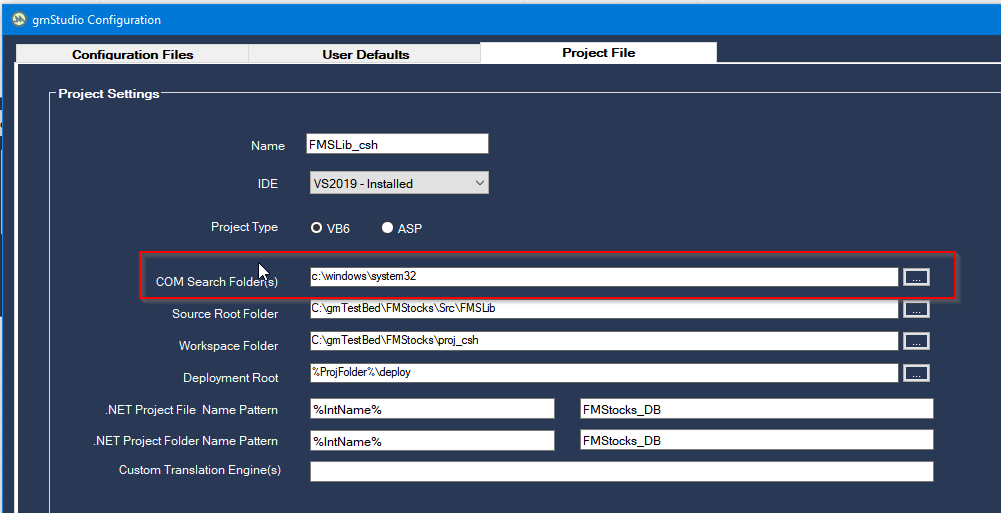1001x513 pixels.
Task: Select the VB6 project type
Action: 317,228
